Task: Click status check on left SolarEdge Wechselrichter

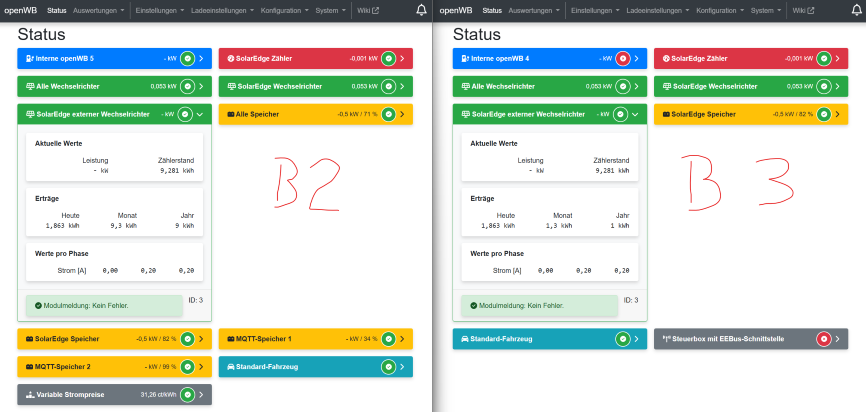Action: point(389,87)
